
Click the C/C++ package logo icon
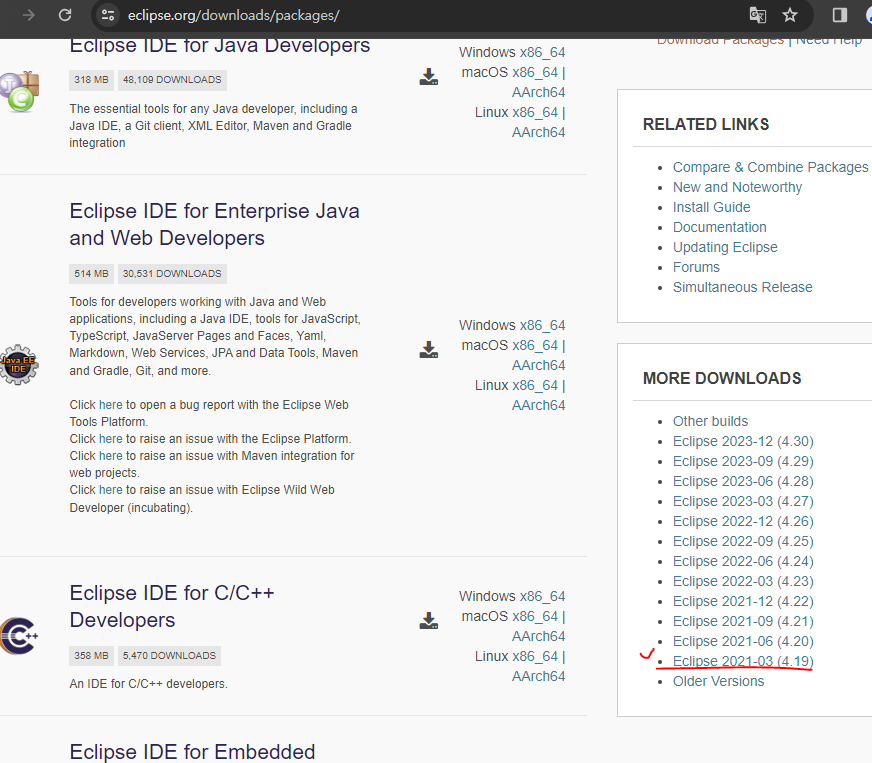pos(18,636)
